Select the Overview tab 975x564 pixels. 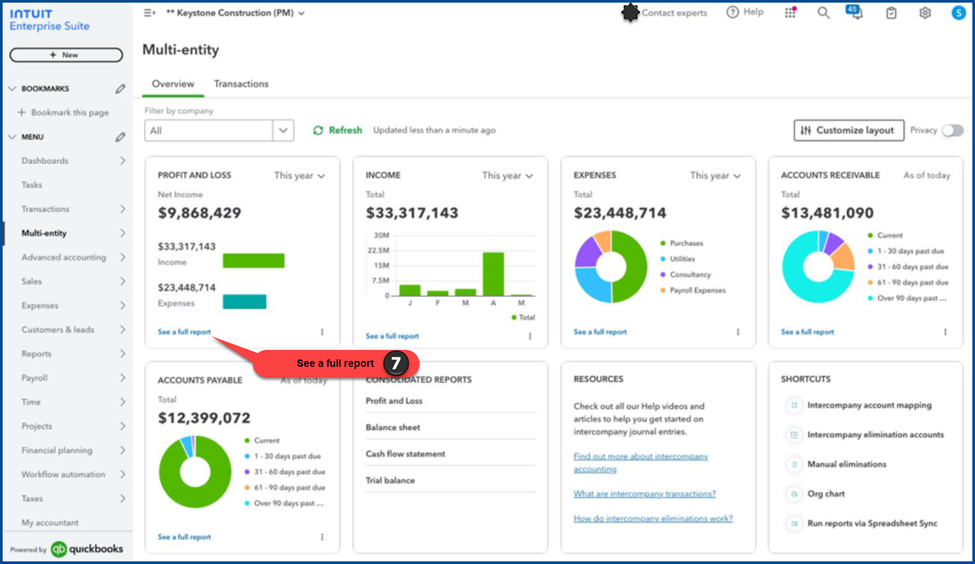click(173, 84)
